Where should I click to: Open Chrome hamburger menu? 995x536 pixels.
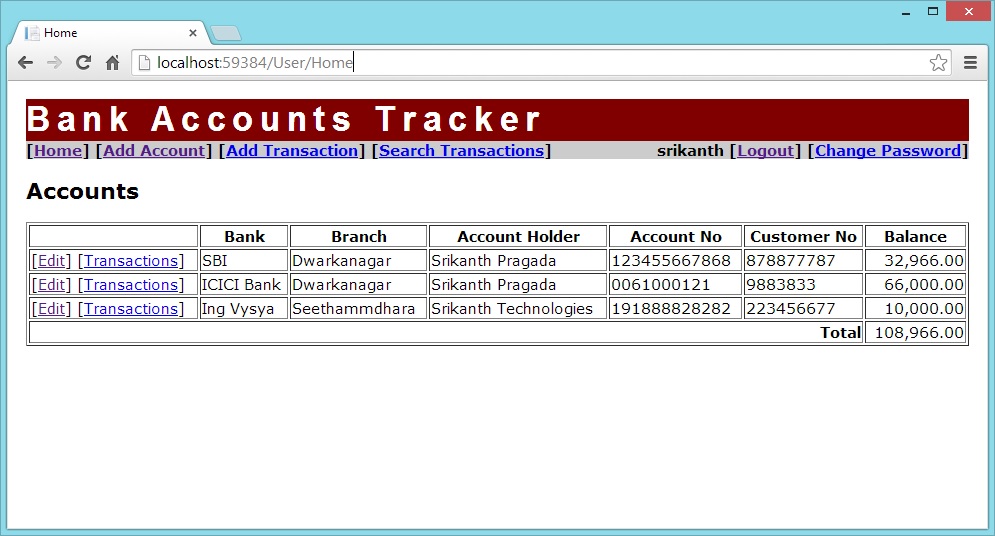click(970, 63)
